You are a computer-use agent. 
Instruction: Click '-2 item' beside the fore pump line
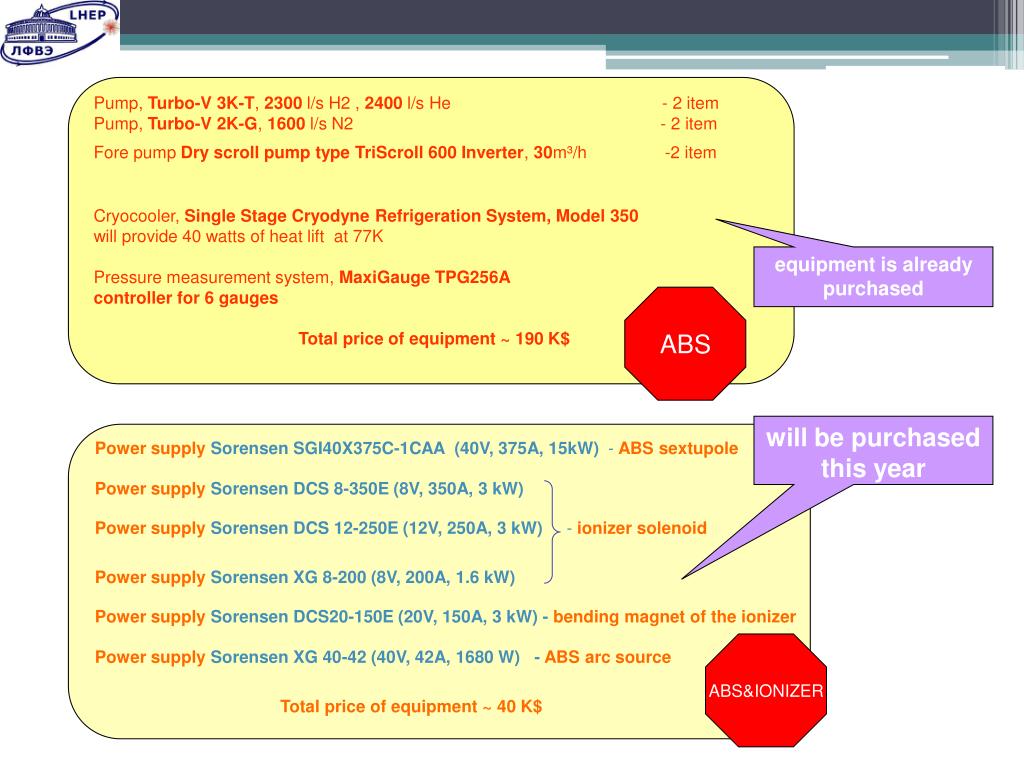point(690,153)
